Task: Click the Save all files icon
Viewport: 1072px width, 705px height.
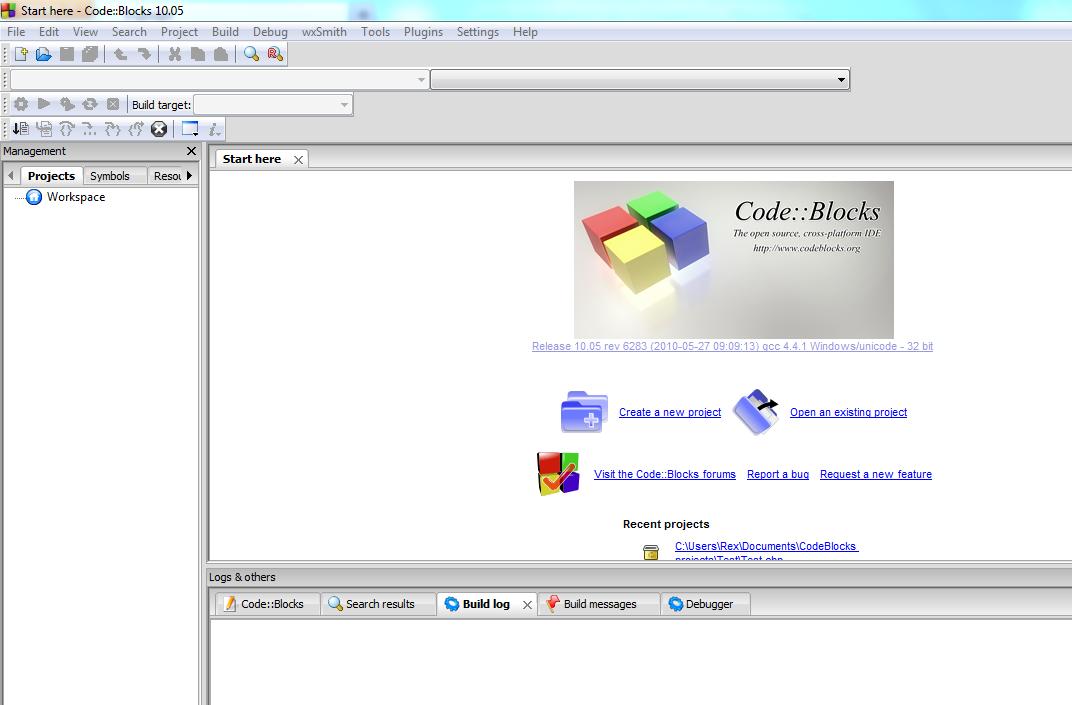Action: click(90, 54)
